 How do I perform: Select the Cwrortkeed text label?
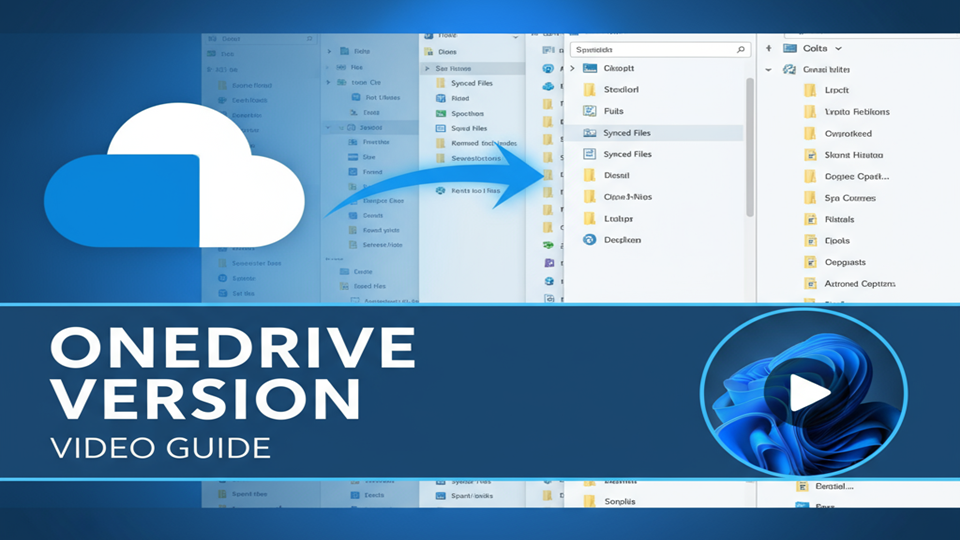(x=849, y=133)
